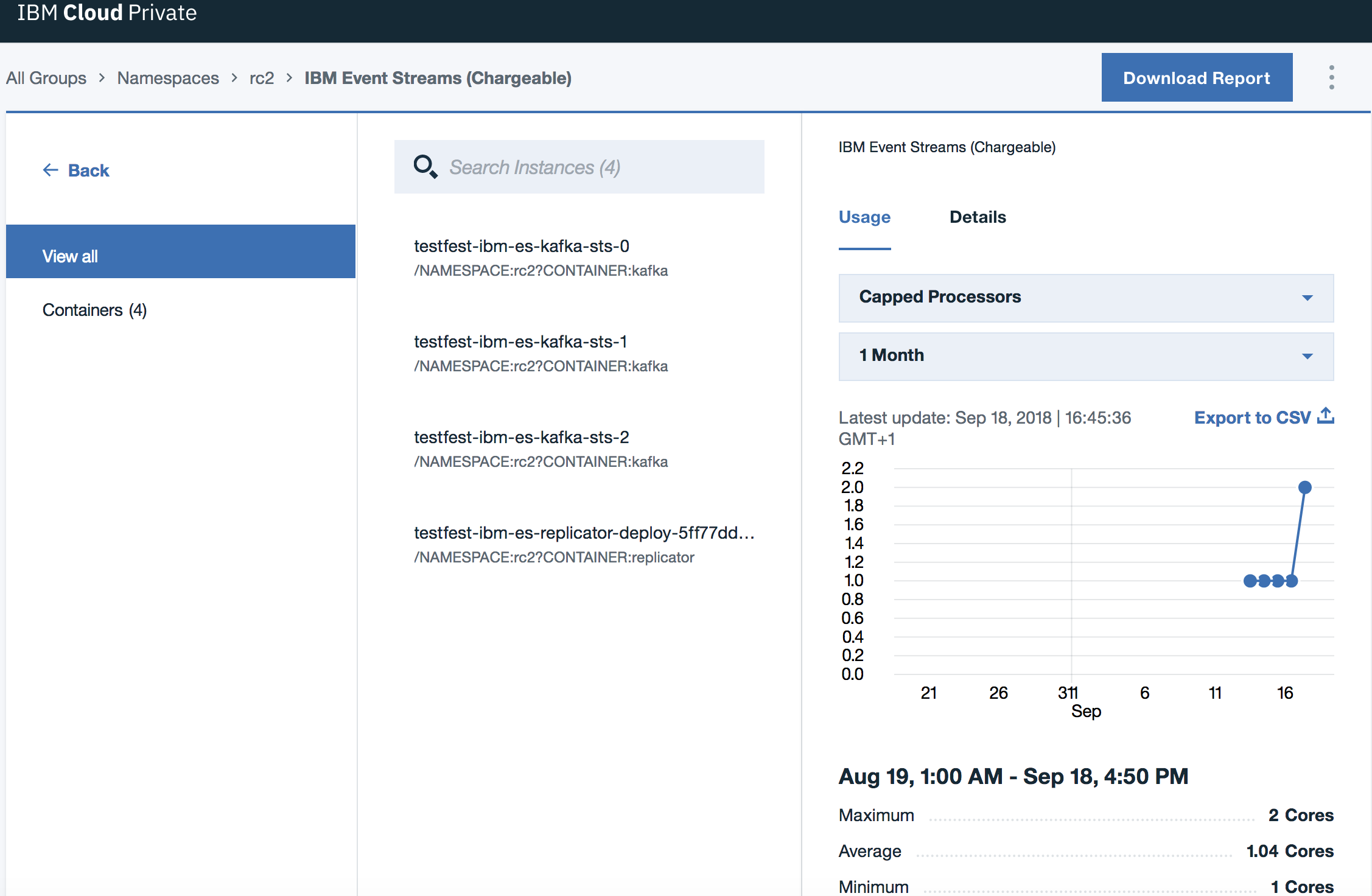Click the three-dot overflow menu icon

click(1331, 77)
